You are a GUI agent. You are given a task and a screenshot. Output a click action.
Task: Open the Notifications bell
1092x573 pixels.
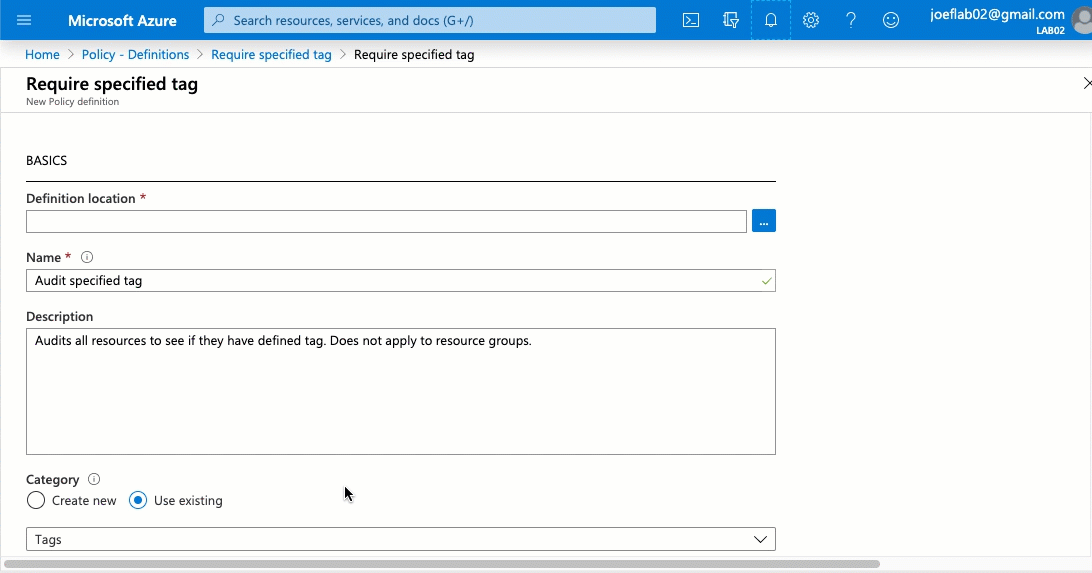771,20
